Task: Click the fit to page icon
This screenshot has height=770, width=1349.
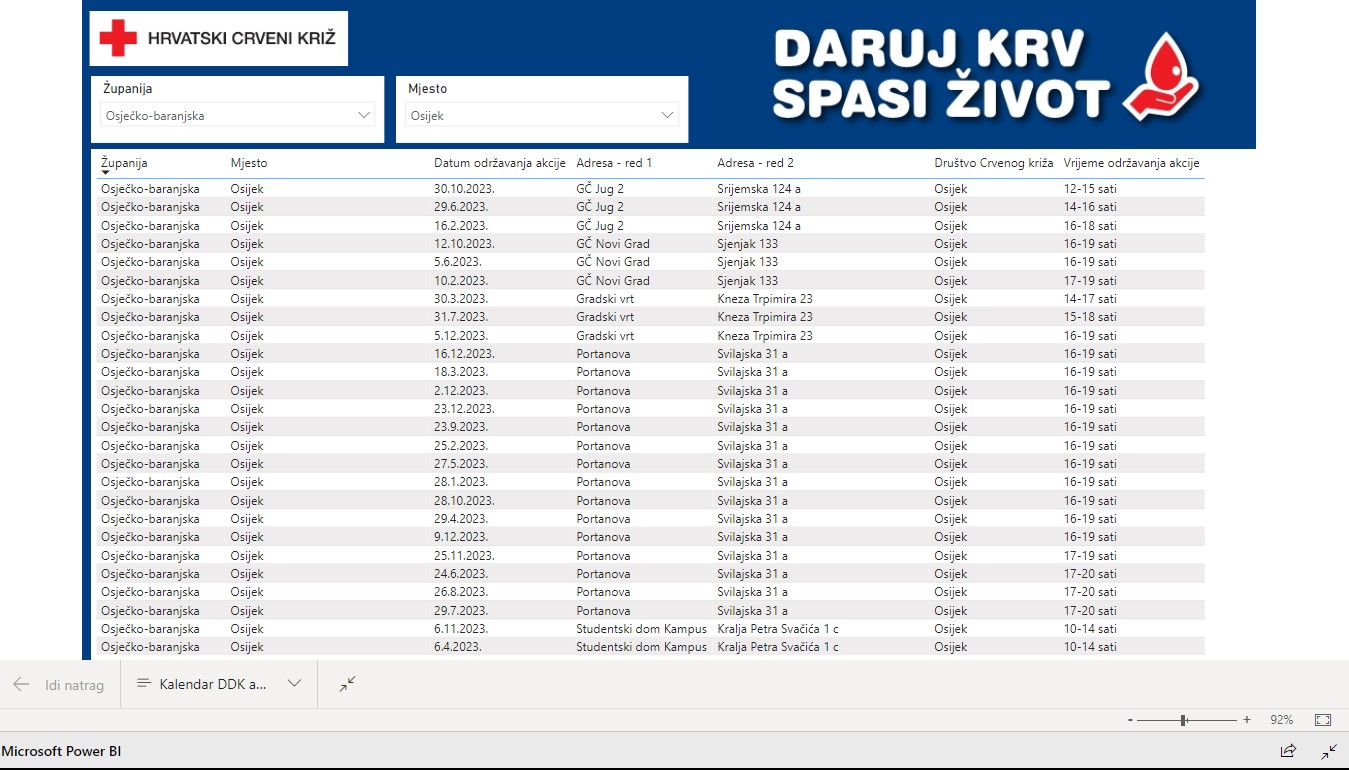Action: click(1323, 719)
